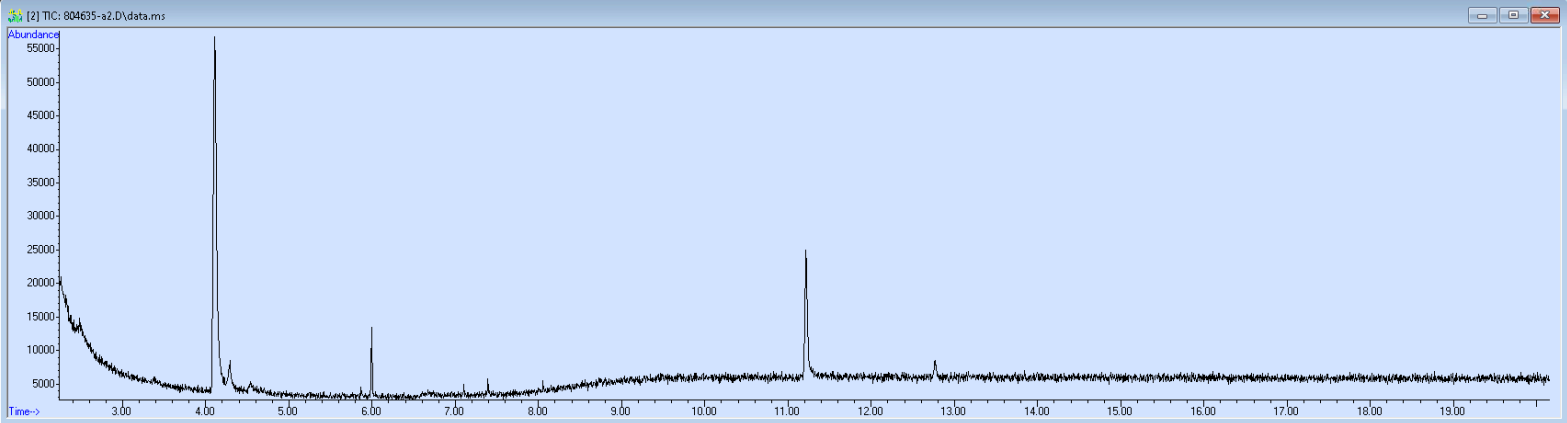The height and width of the screenshot is (423, 1567).
Task: Click the 15.00 time axis label
Action: pos(1119,411)
